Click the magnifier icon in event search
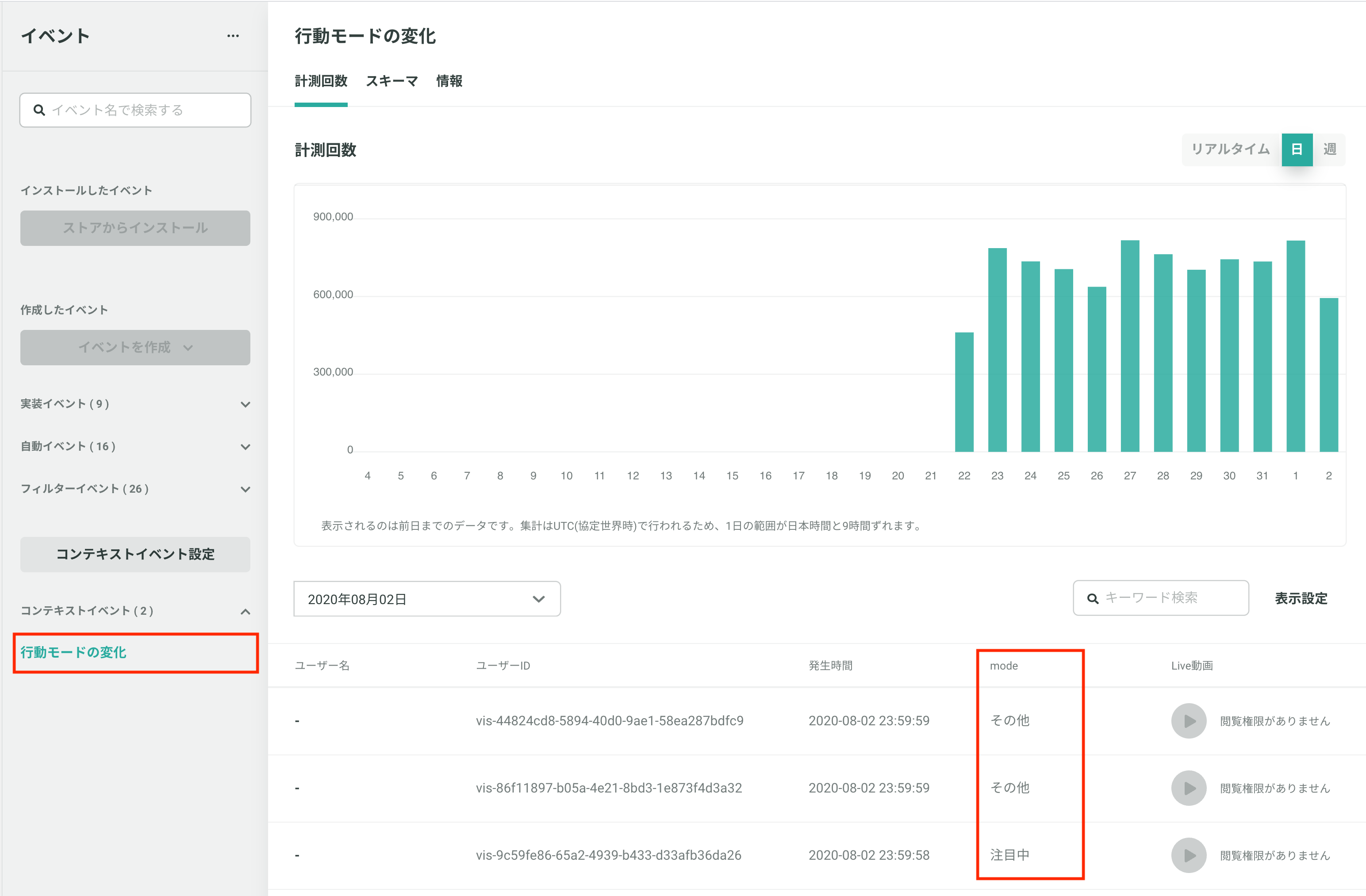 point(39,110)
